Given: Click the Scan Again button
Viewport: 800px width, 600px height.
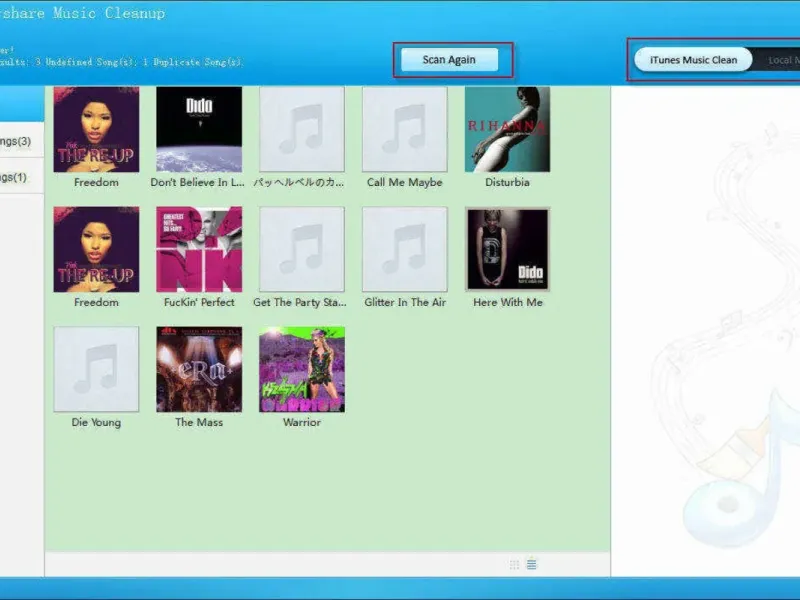Looking at the screenshot, I should [x=449, y=60].
